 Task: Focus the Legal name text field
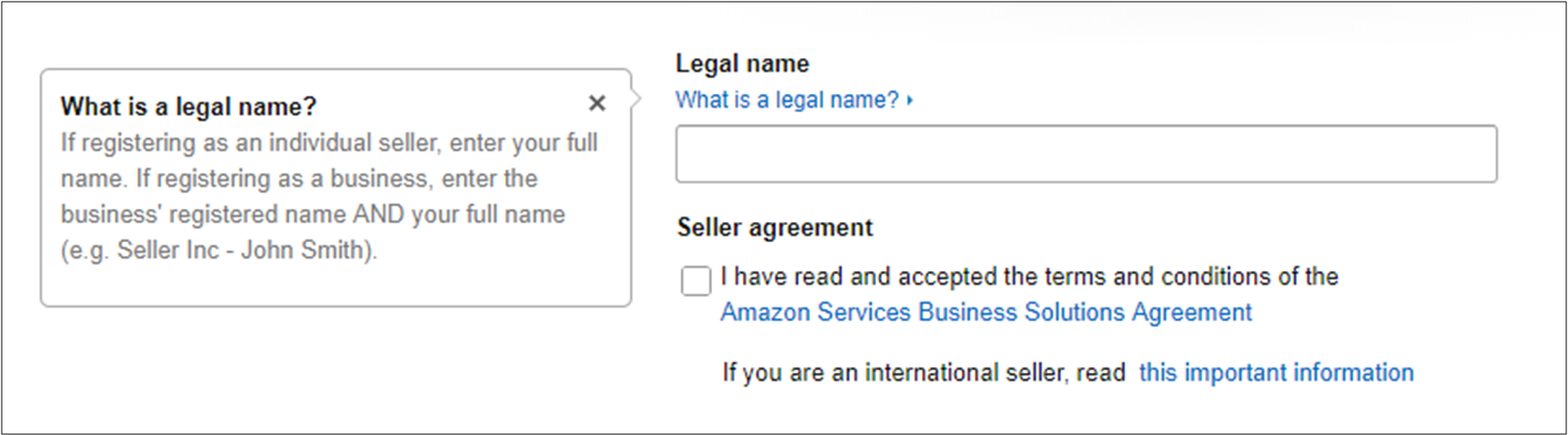[1086, 154]
